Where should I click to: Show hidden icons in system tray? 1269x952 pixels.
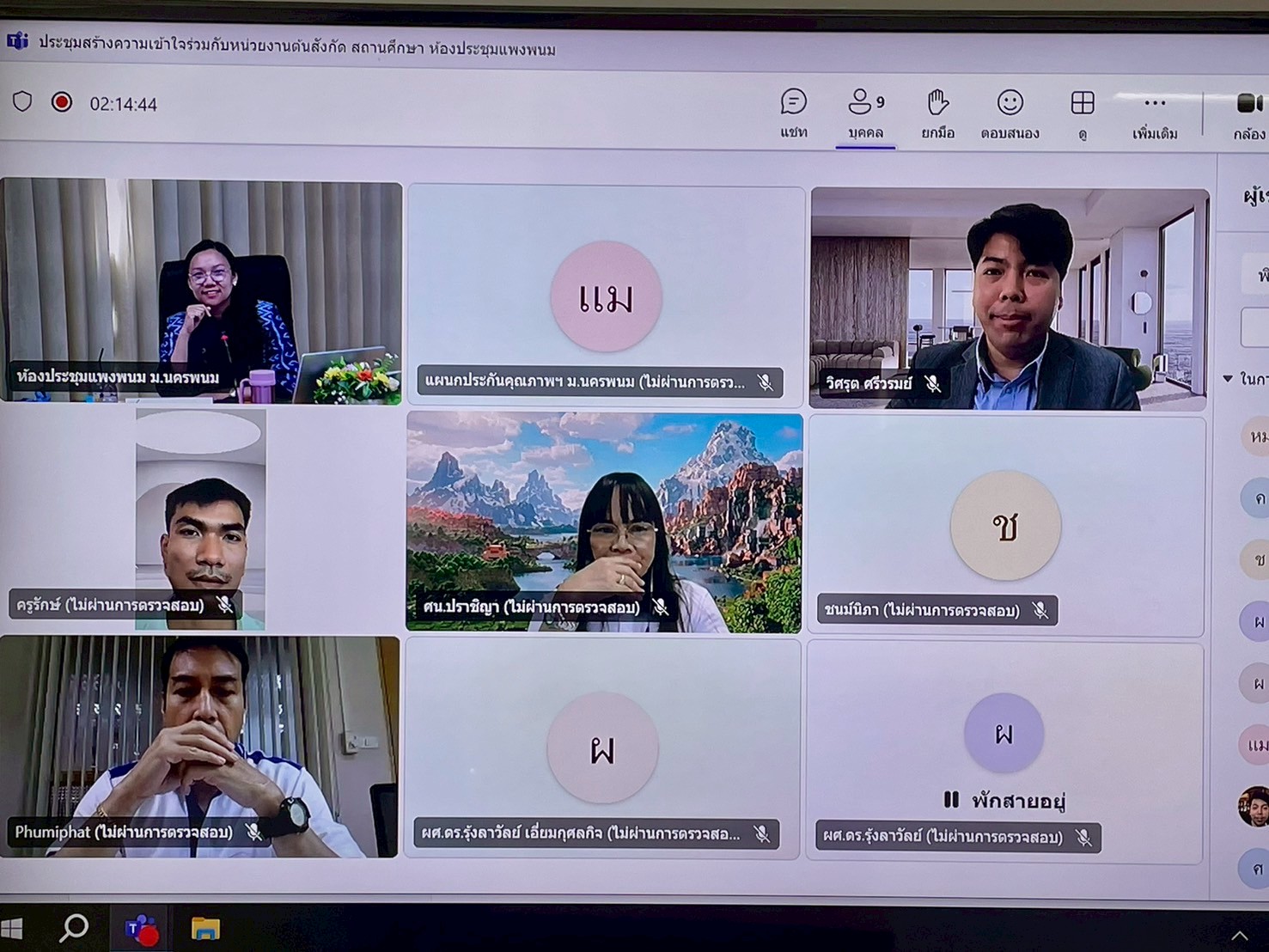[x=1239, y=935]
